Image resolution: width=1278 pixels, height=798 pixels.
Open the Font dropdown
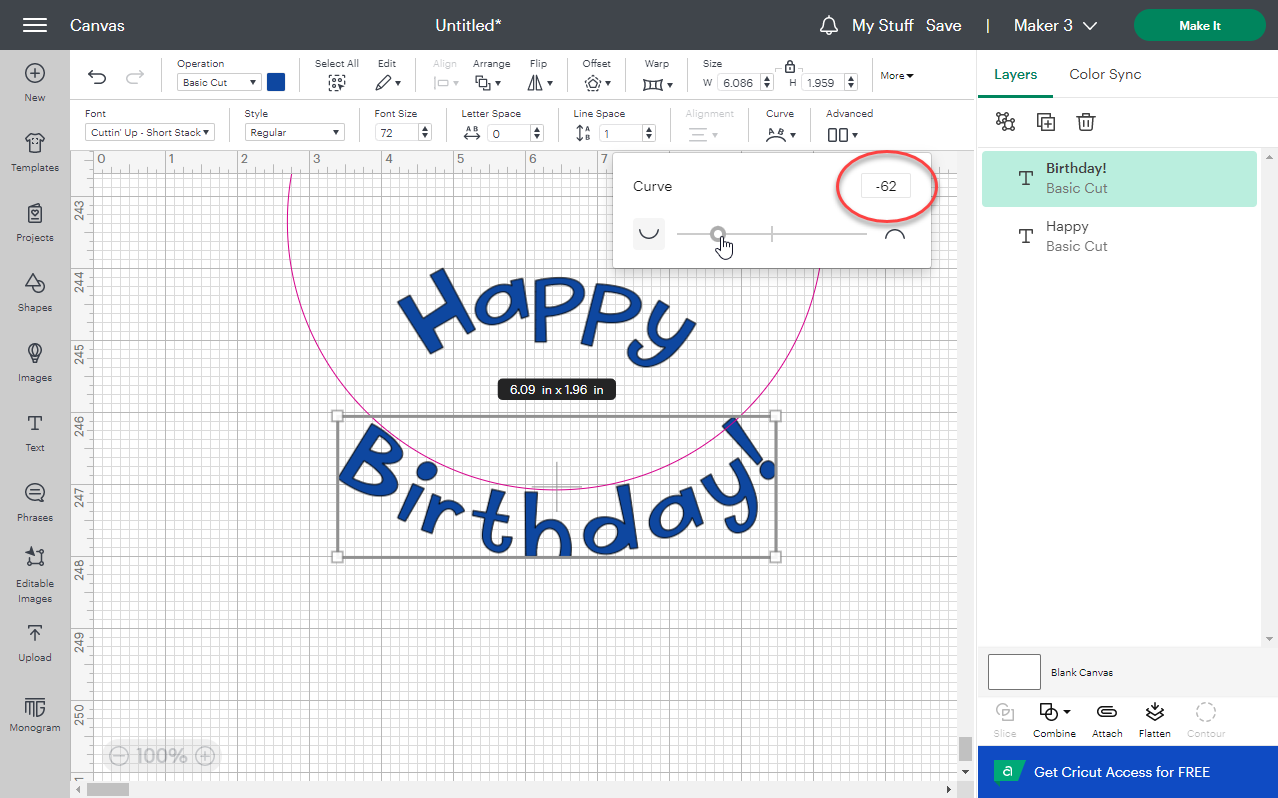(x=148, y=131)
